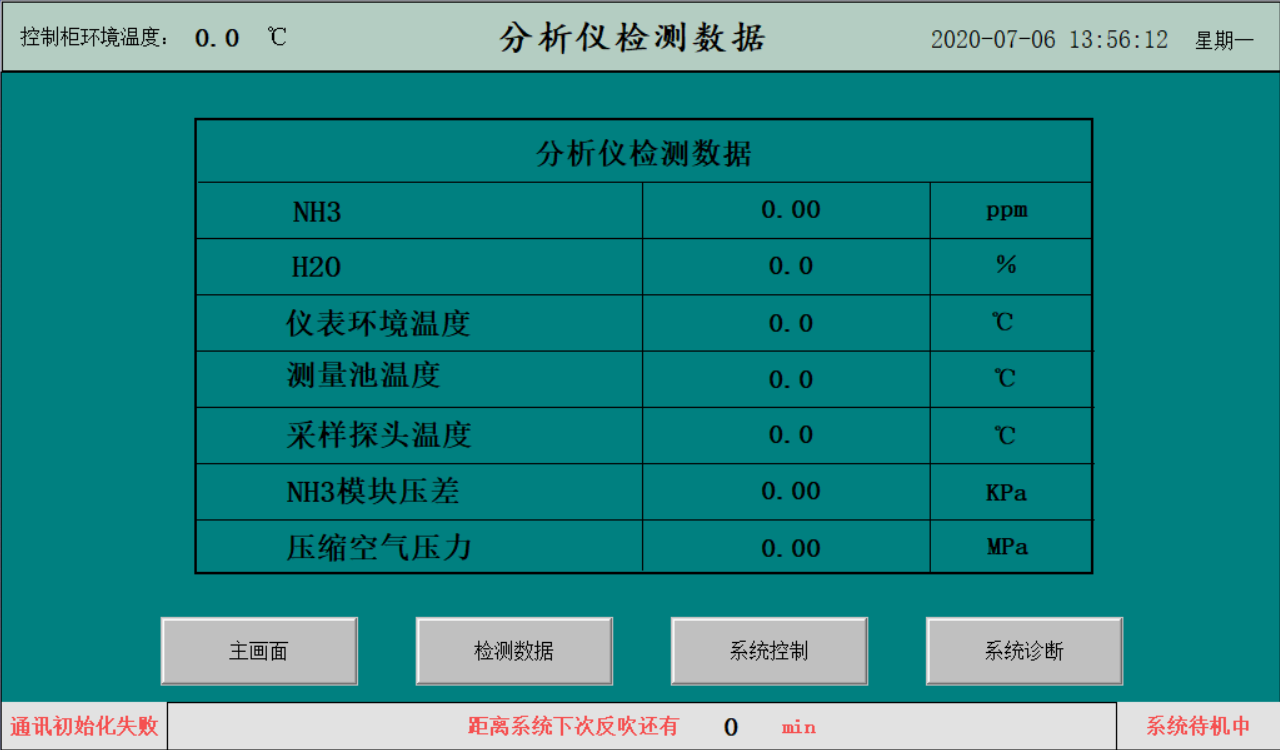Viewport: 1280px width, 750px height.
Task: Click the KPa unit label cell
Action: point(1011,491)
